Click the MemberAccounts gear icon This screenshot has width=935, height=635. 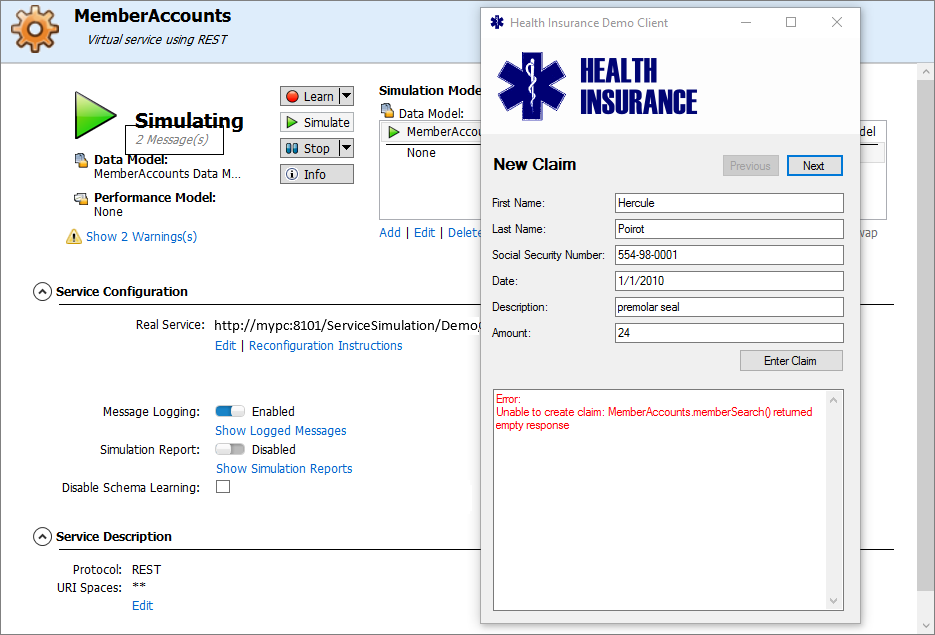pyautogui.click(x=35, y=29)
